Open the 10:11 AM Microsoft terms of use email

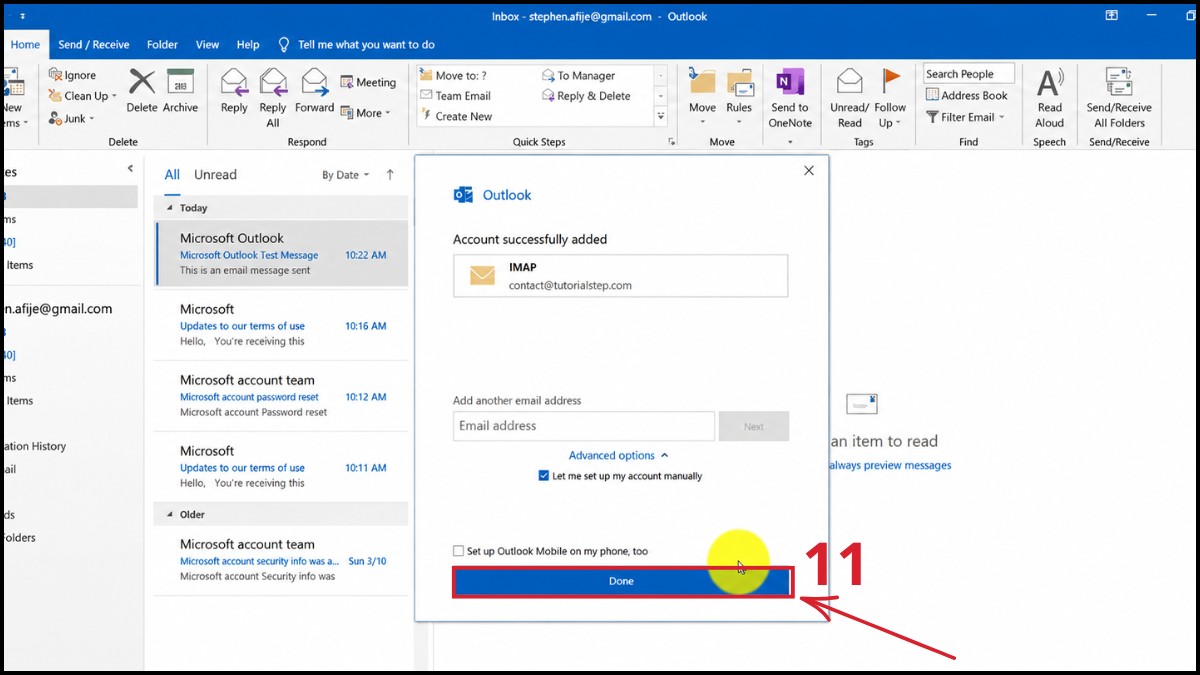click(x=281, y=467)
